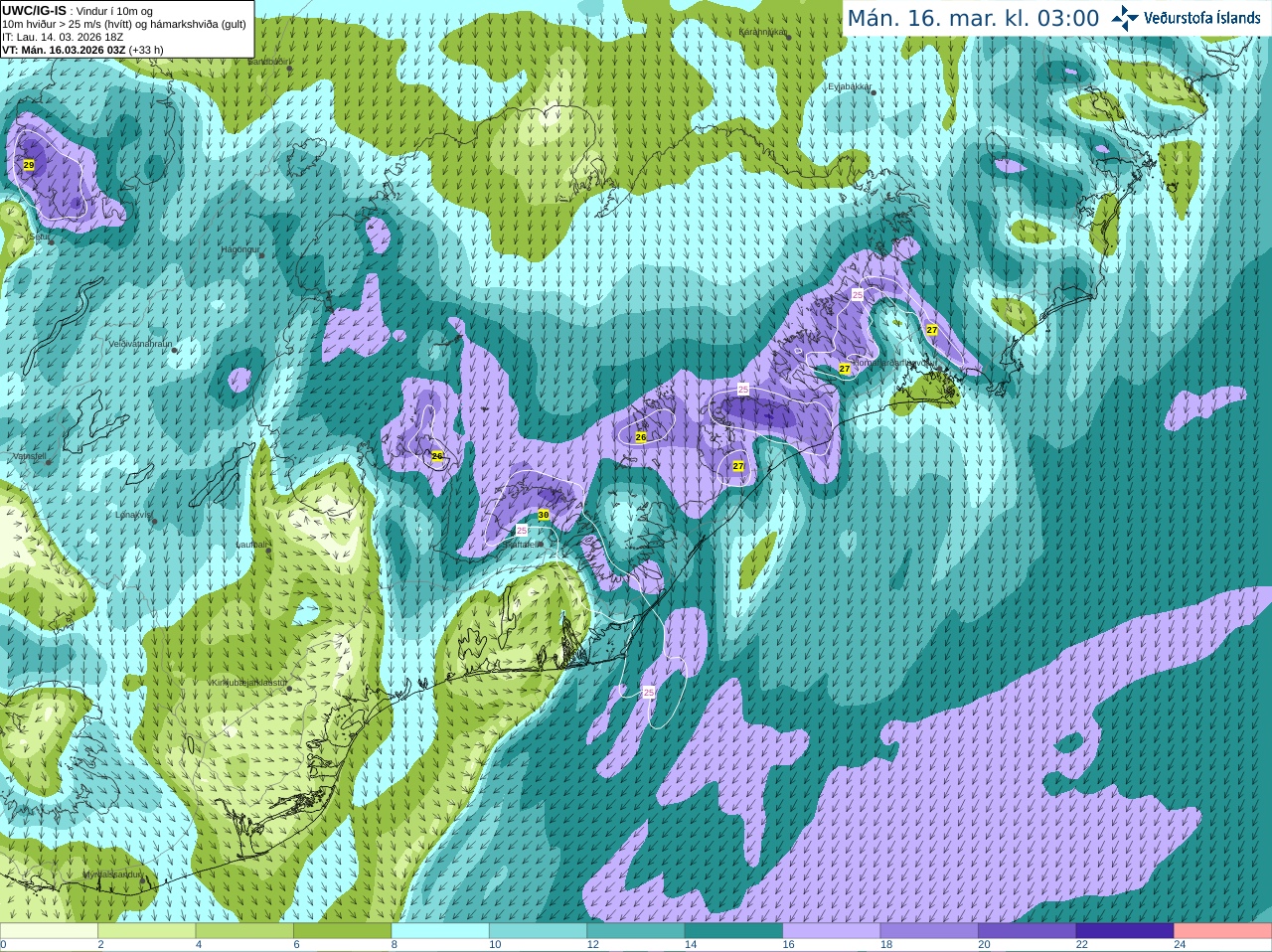Click the Kárahnjúkar station label
1272x952 pixels.
[x=763, y=32]
